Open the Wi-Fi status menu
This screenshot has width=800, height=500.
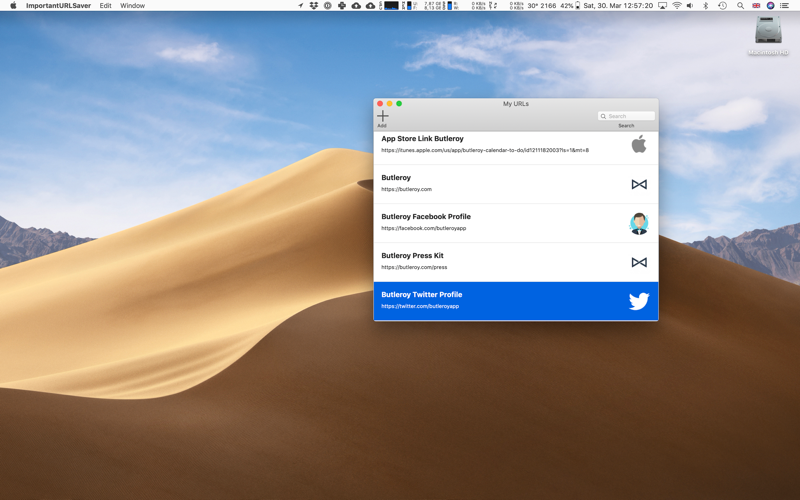(677, 6)
